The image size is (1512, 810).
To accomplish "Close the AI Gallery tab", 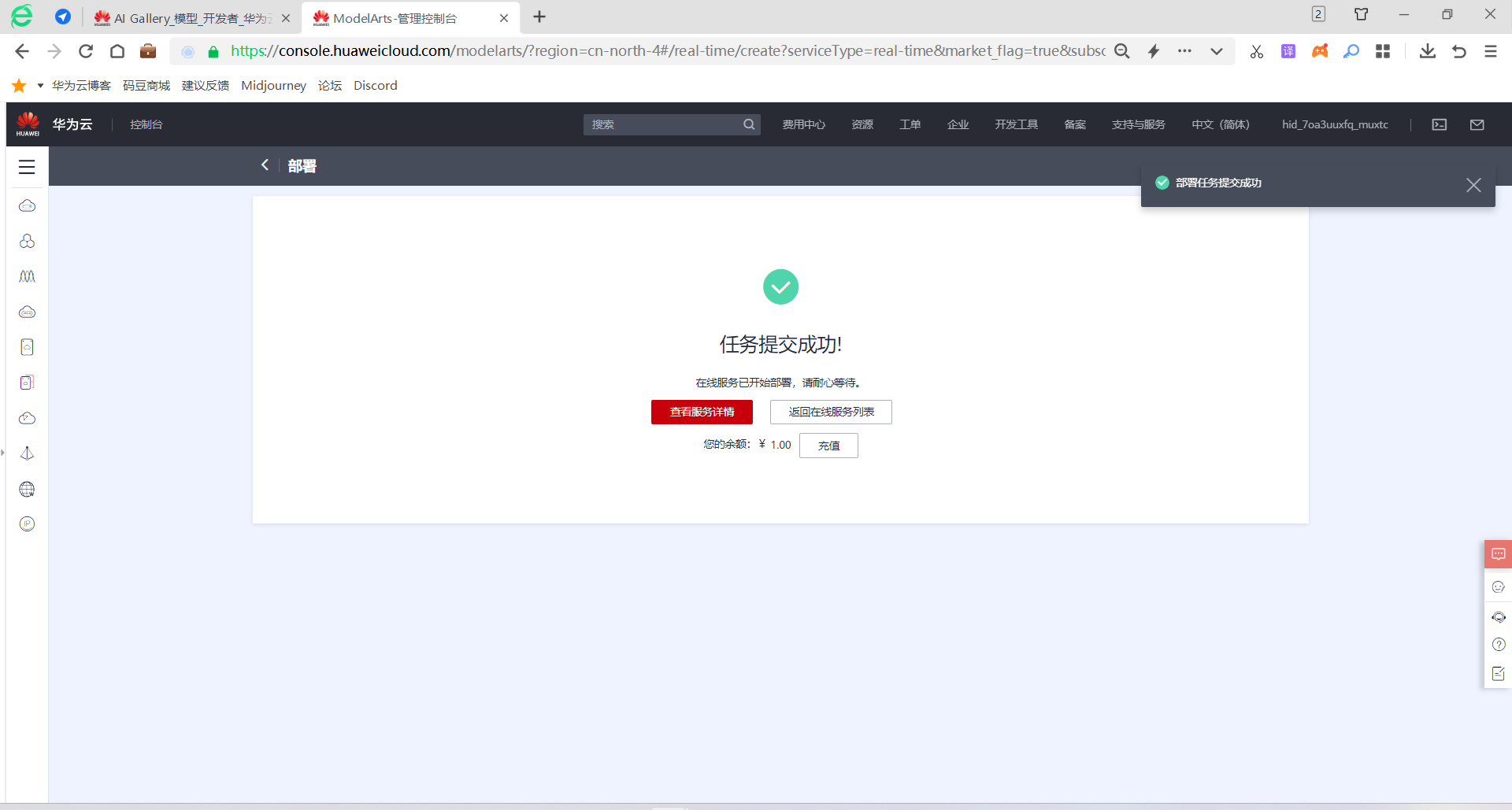I will point(286,18).
